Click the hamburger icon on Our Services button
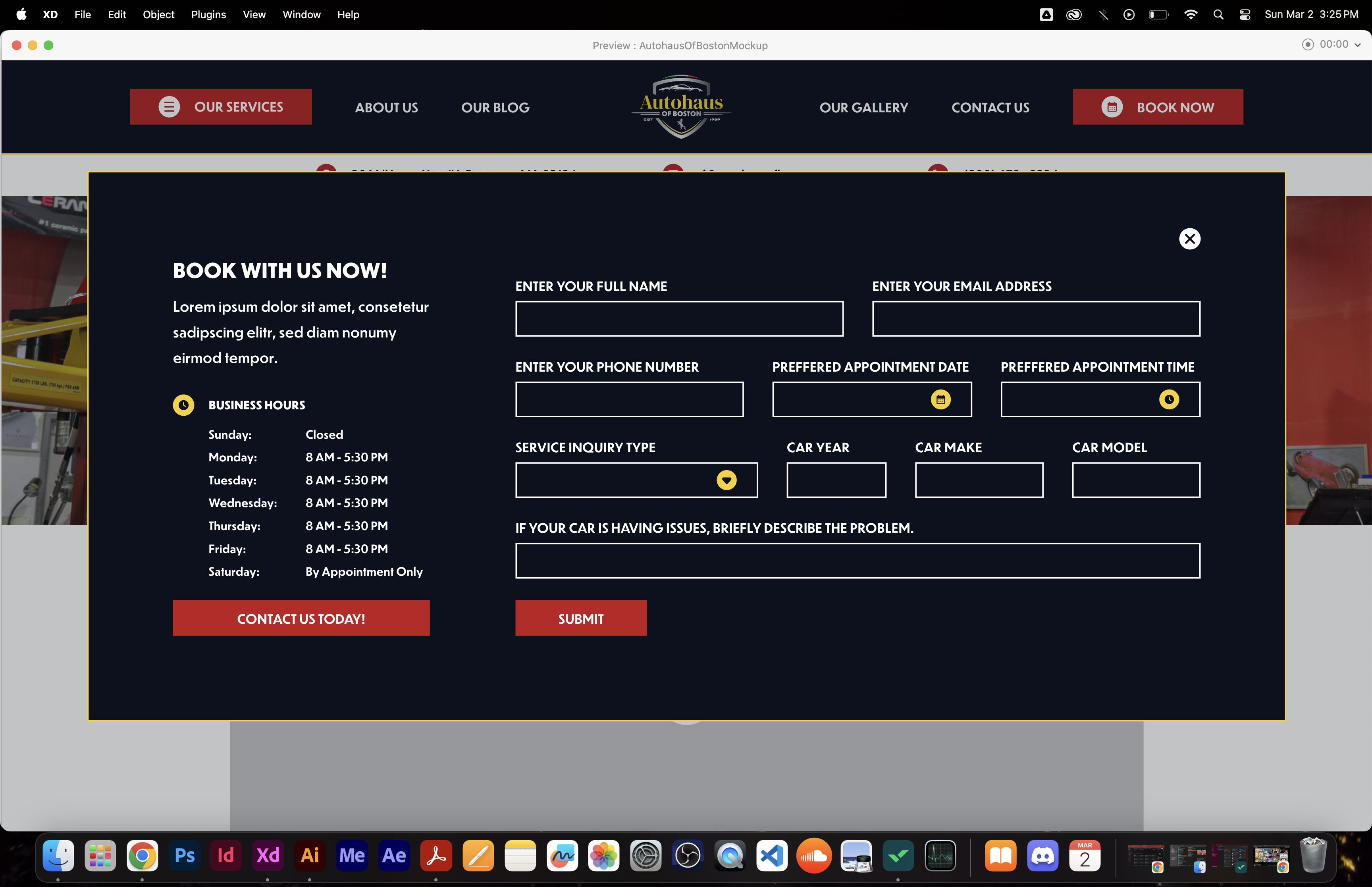This screenshot has height=887, width=1372. point(169,106)
